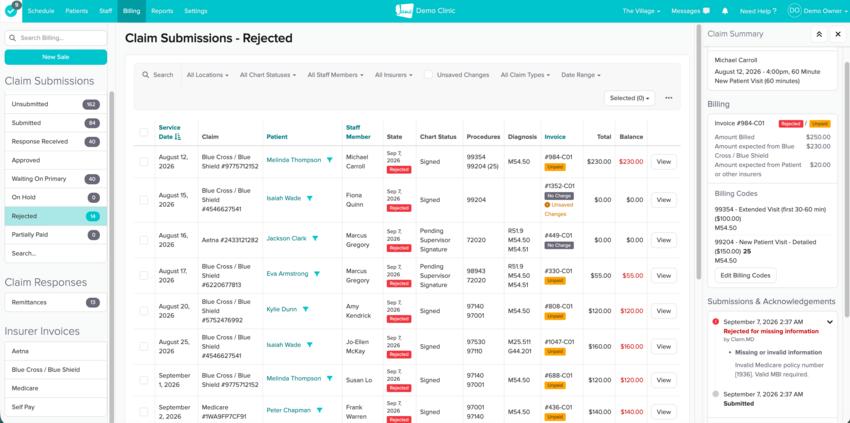The height and width of the screenshot is (423, 850).
Task: Collapse Claim Summary with double-chevron icon
Action: point(819,34)
